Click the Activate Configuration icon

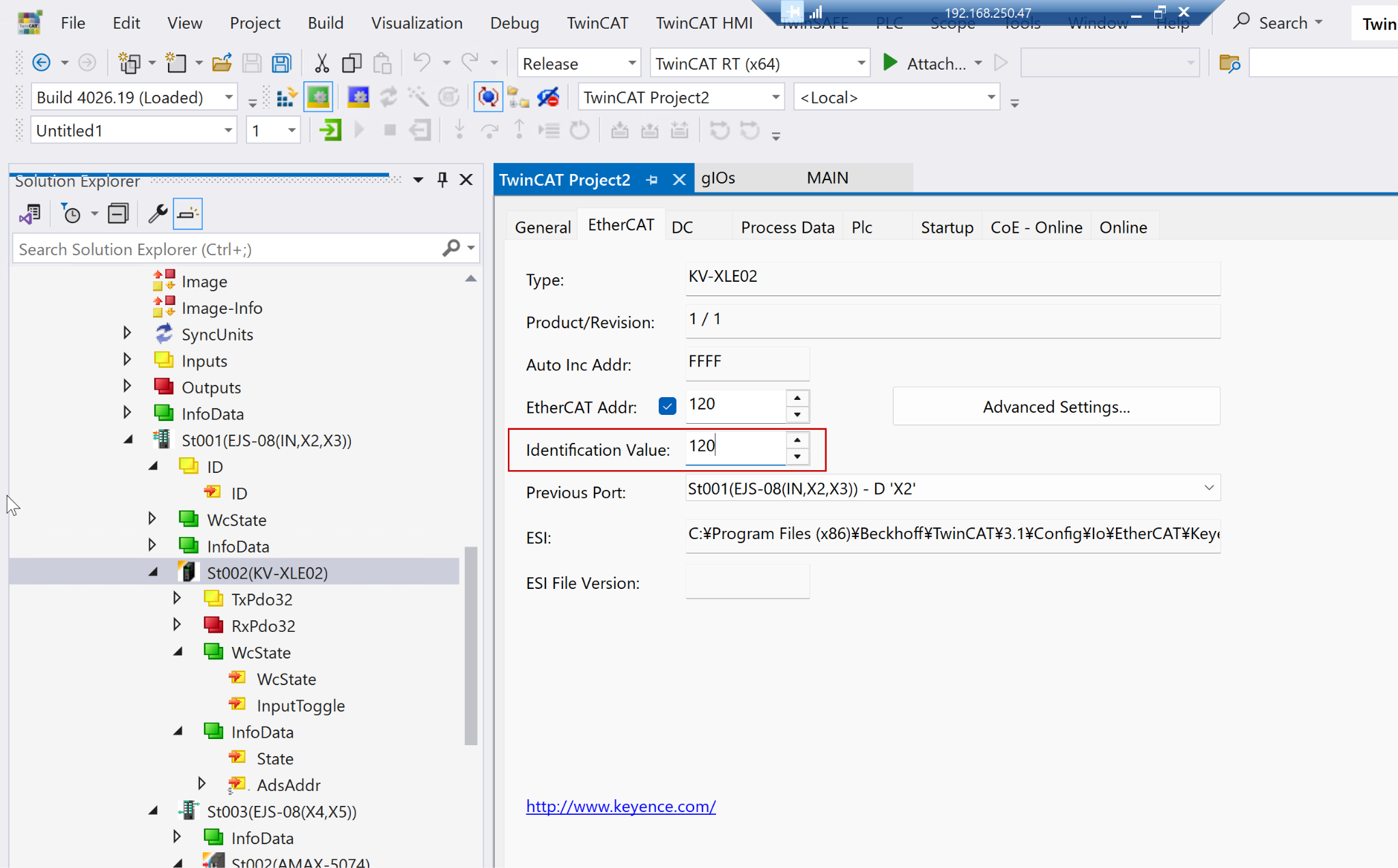(x=286, y=98)
